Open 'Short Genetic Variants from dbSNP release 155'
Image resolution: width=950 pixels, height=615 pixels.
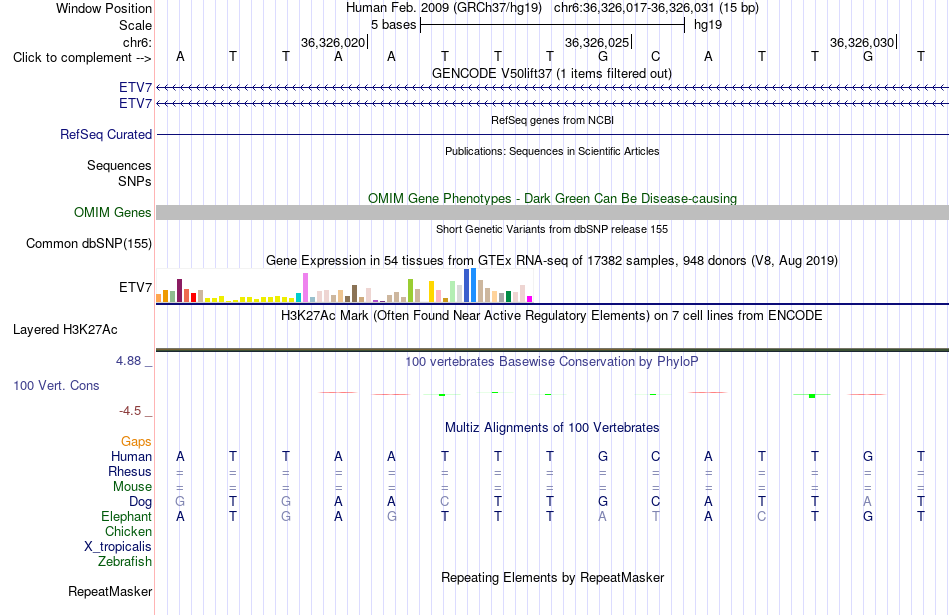click(551, 229)
